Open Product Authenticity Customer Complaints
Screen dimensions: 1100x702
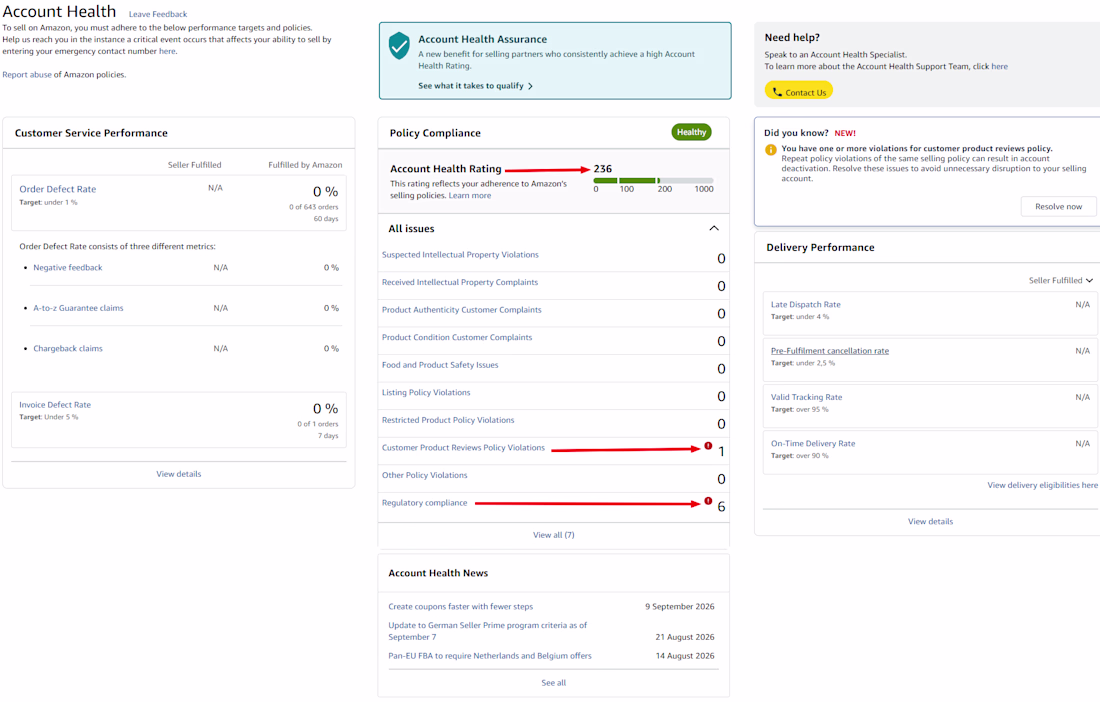462,309
